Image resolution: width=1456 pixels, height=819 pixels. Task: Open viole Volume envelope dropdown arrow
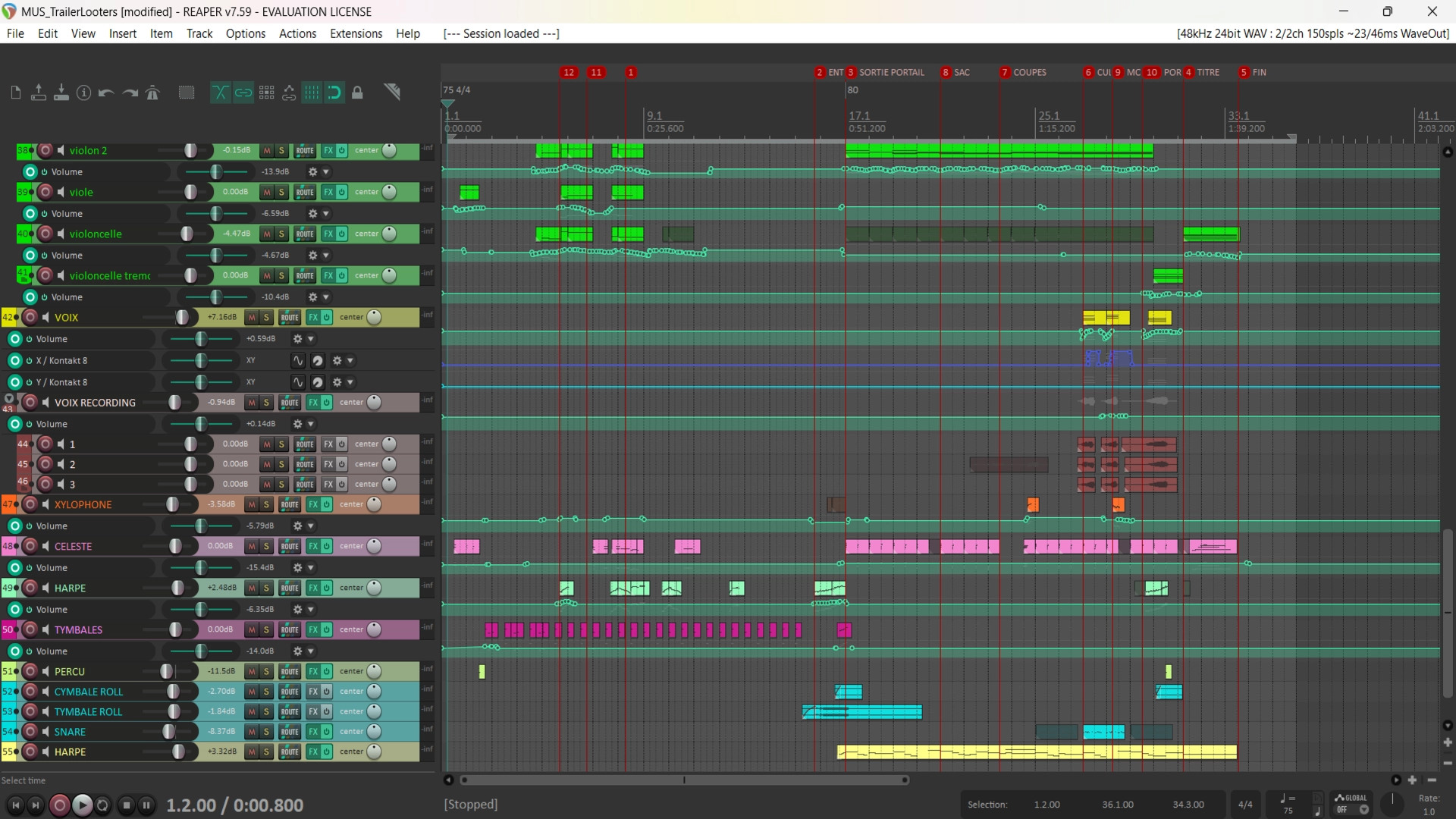(x=326, y=214)
